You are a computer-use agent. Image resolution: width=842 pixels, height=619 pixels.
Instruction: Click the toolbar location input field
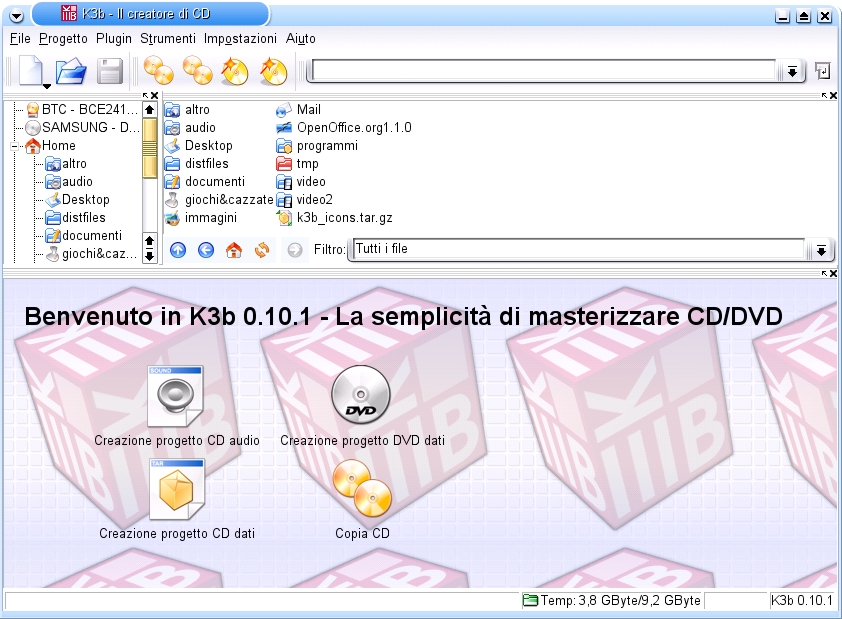point(543,70)
